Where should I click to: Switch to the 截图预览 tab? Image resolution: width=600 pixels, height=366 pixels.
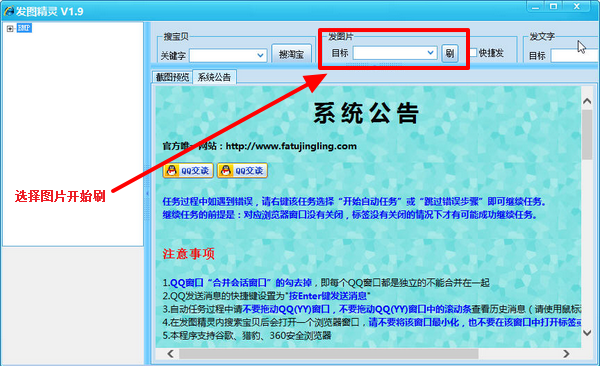click(x=172, y=77)
